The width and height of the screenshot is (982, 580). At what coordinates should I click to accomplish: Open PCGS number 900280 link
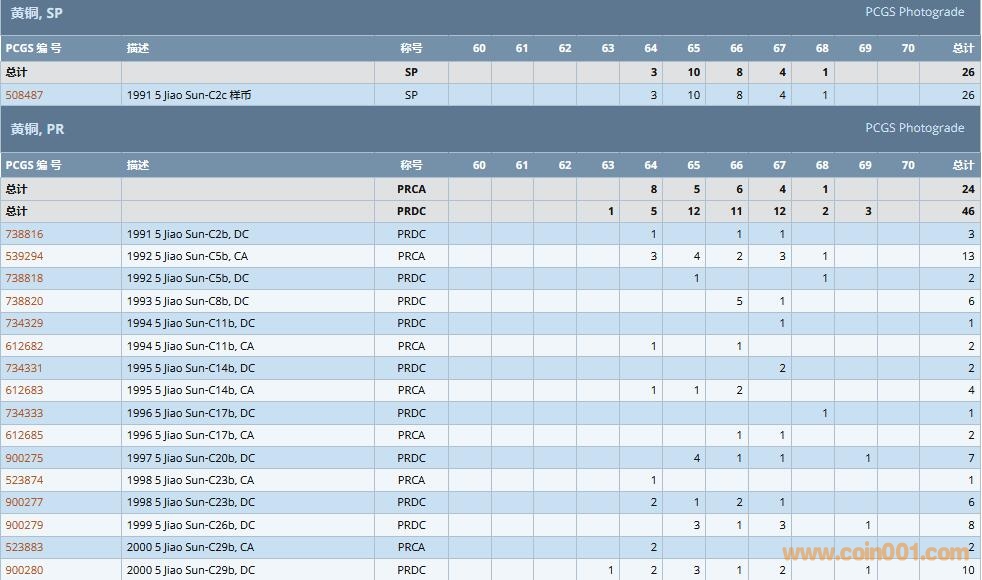tap(25, 570)
